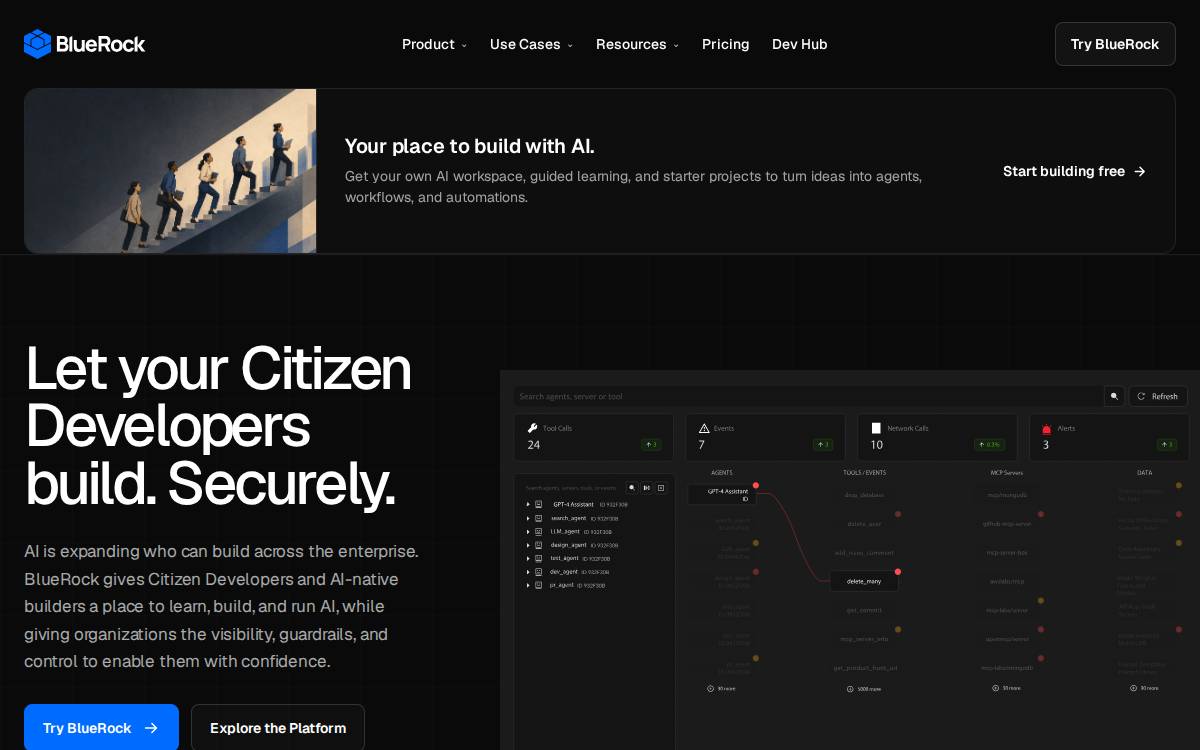Click the more link under Data column
Image resolution: width=1200 pixels, height=750 pixels.
coord(1144,688)
